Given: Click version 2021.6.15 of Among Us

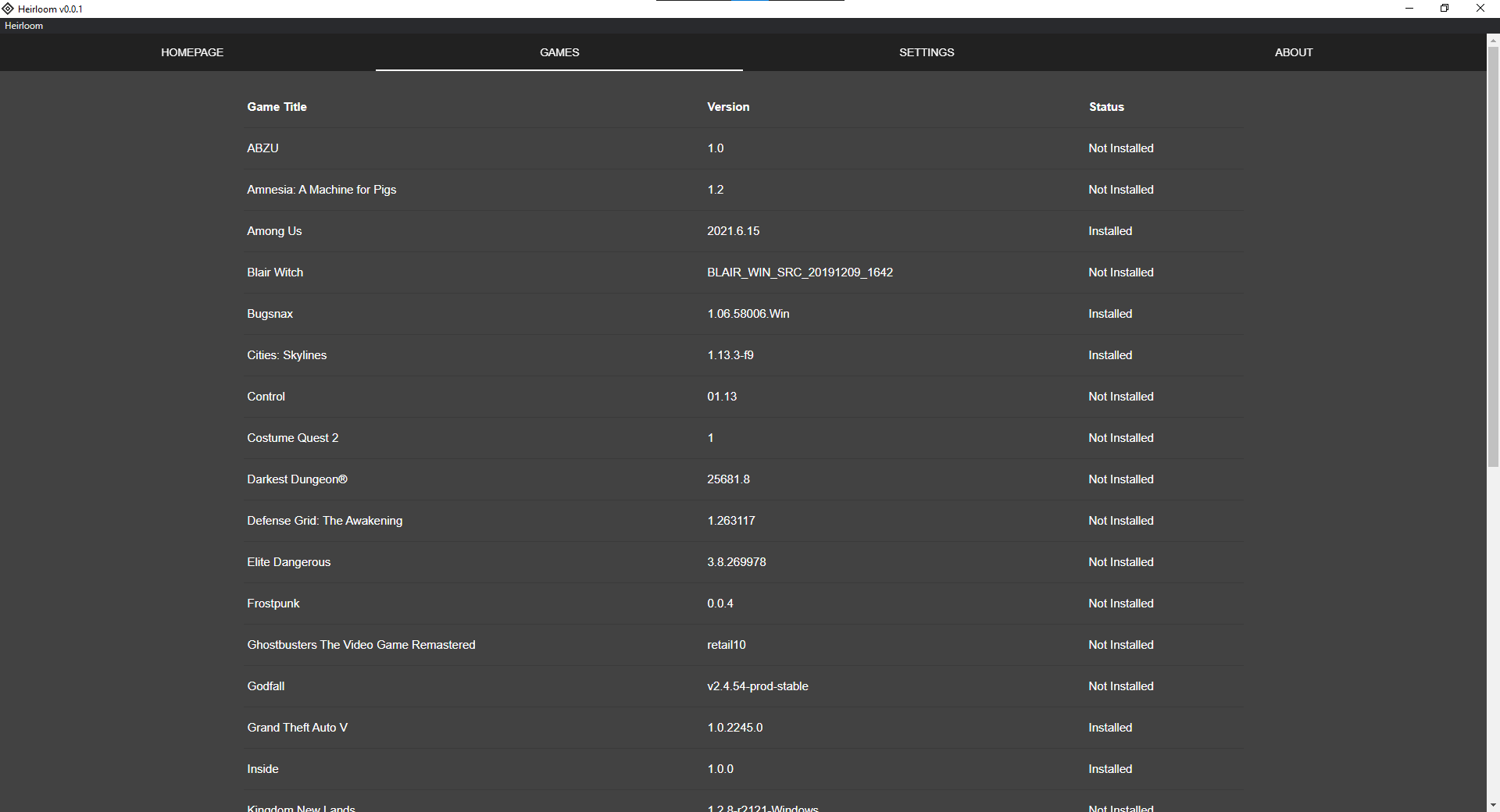Looking at the screenshot, I should click(x=733, y=231).
